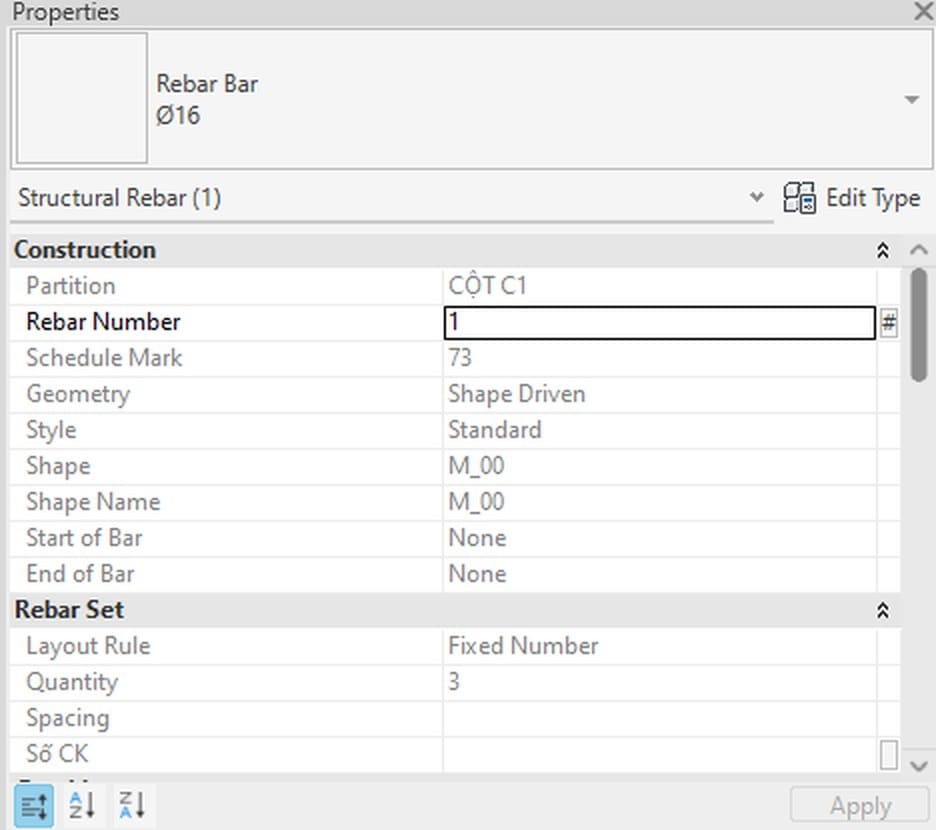Collapse the Rebar Set section
Viewport: 936px width, 830px height.
click(883, 610)
